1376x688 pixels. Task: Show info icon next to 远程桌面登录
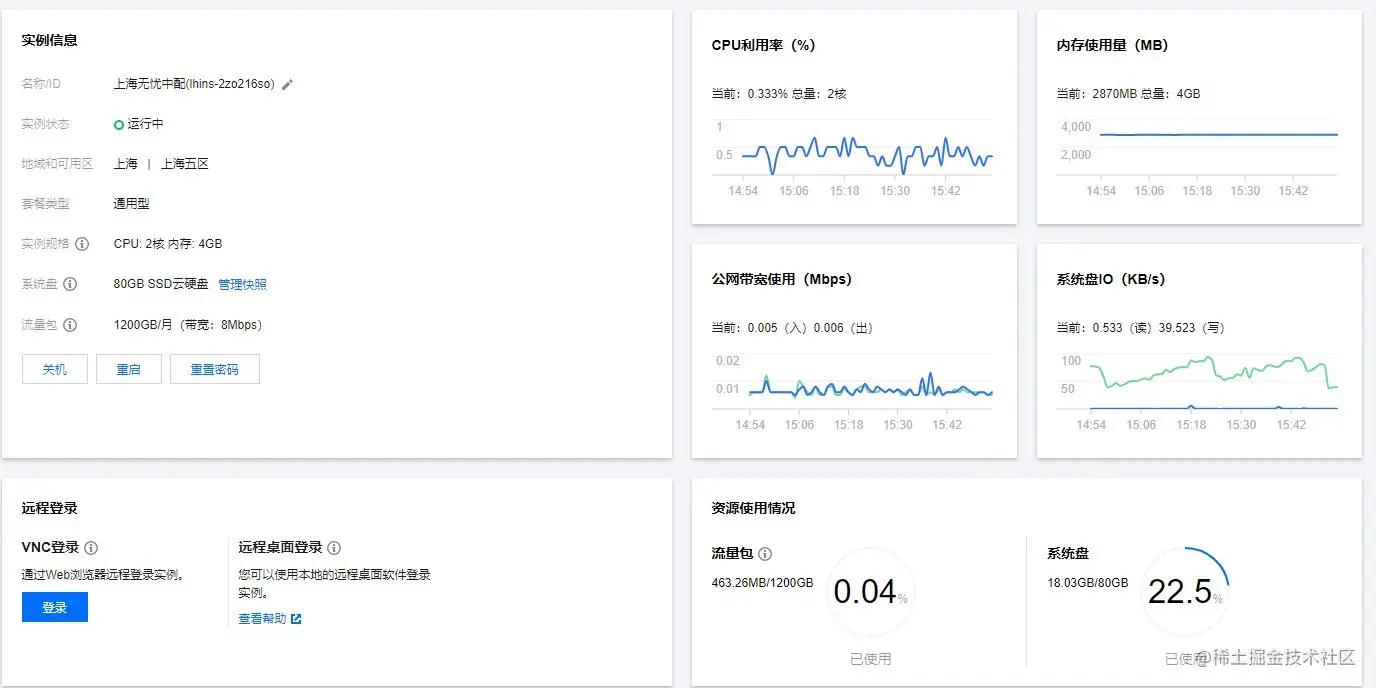pos(334,548)
